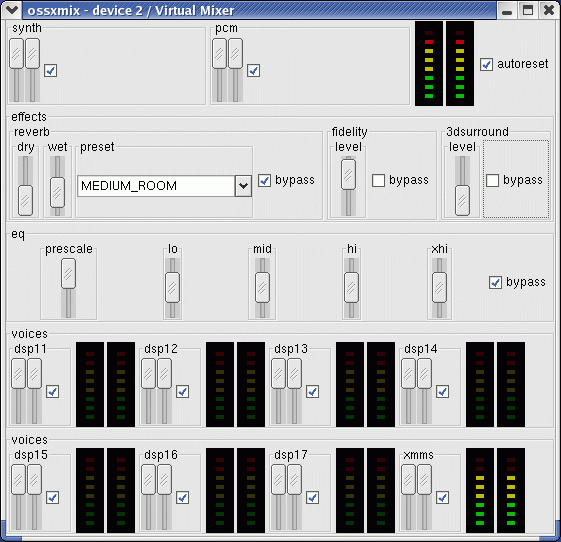
Task: Minimize the ossxmix window
Action: click(507, 10)
